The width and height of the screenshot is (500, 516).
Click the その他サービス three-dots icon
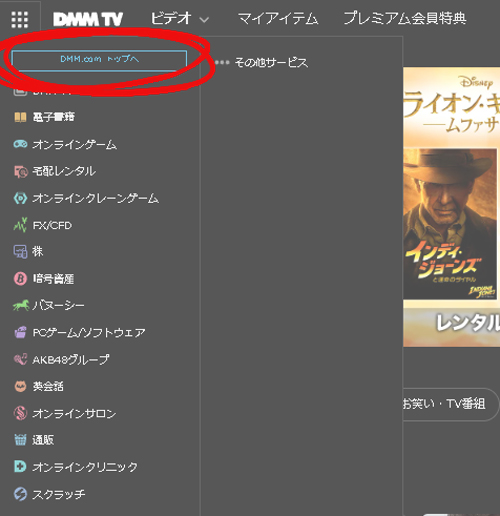pos(222,62)
